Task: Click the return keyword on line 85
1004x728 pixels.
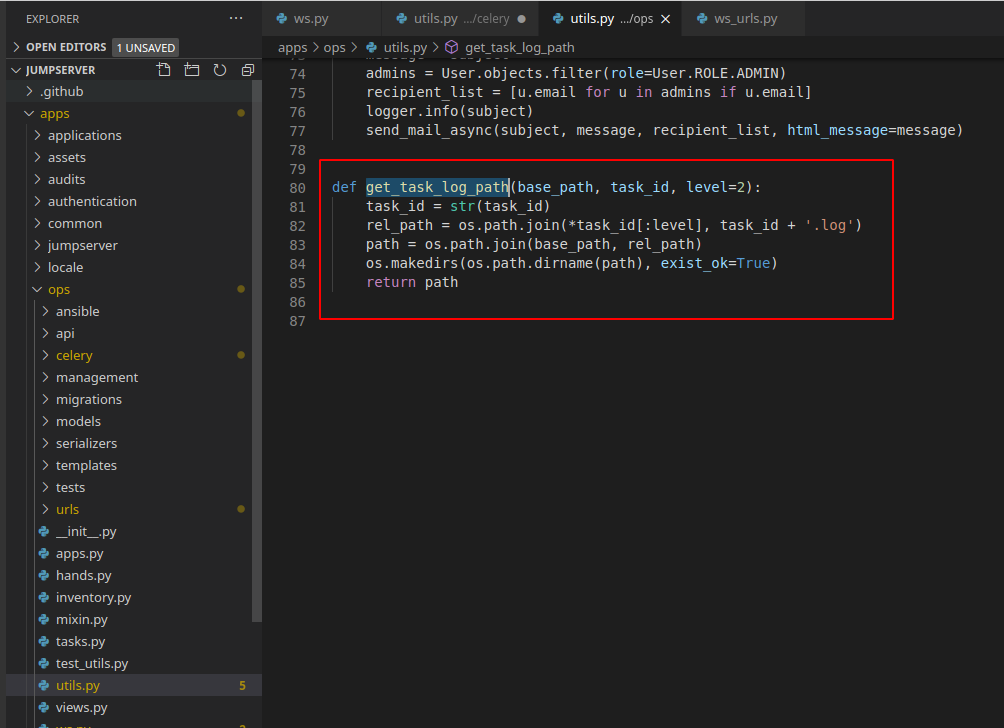Action: coord(391,282)
